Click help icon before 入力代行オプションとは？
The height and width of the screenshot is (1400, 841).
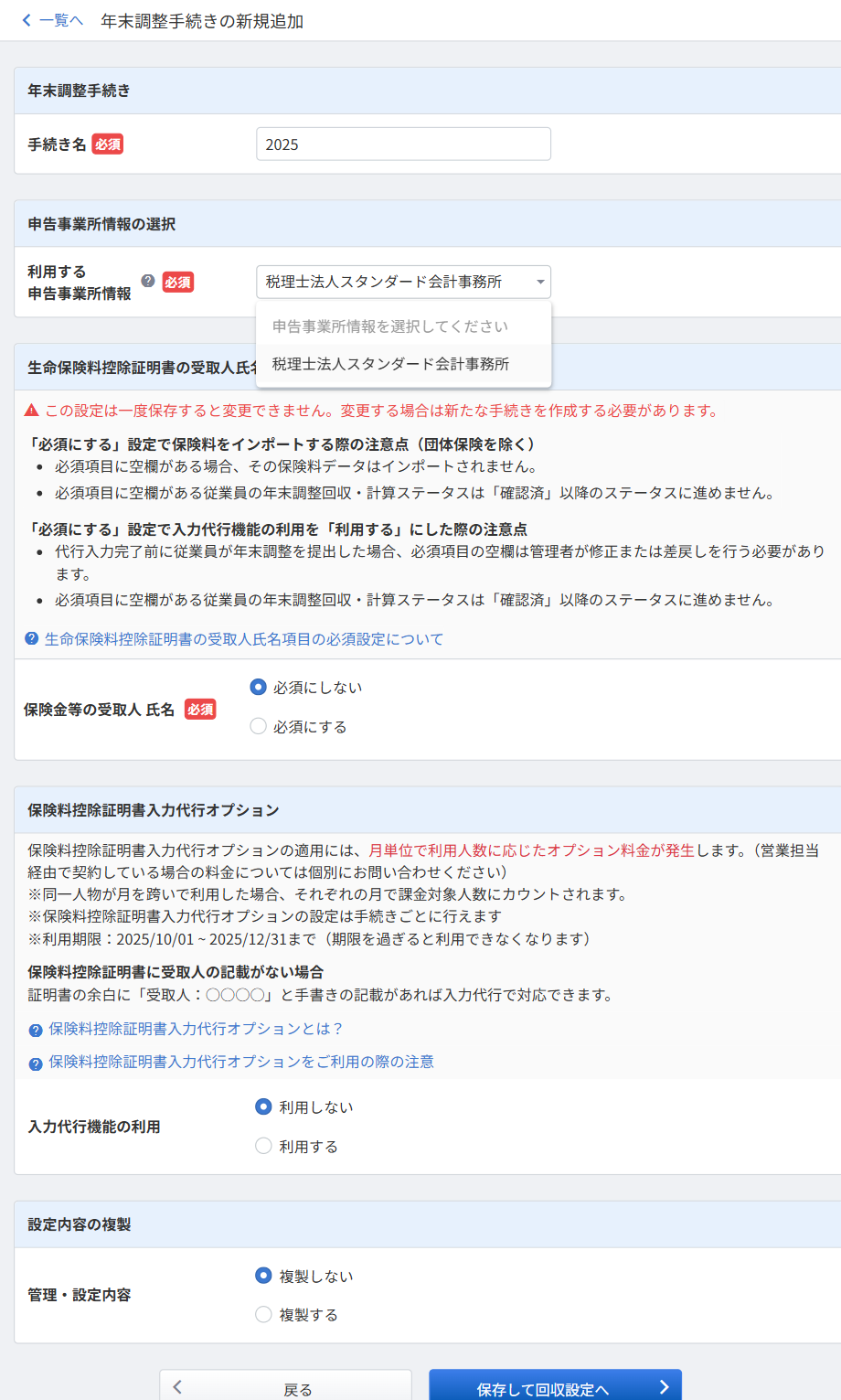[x=36, y=1031]
